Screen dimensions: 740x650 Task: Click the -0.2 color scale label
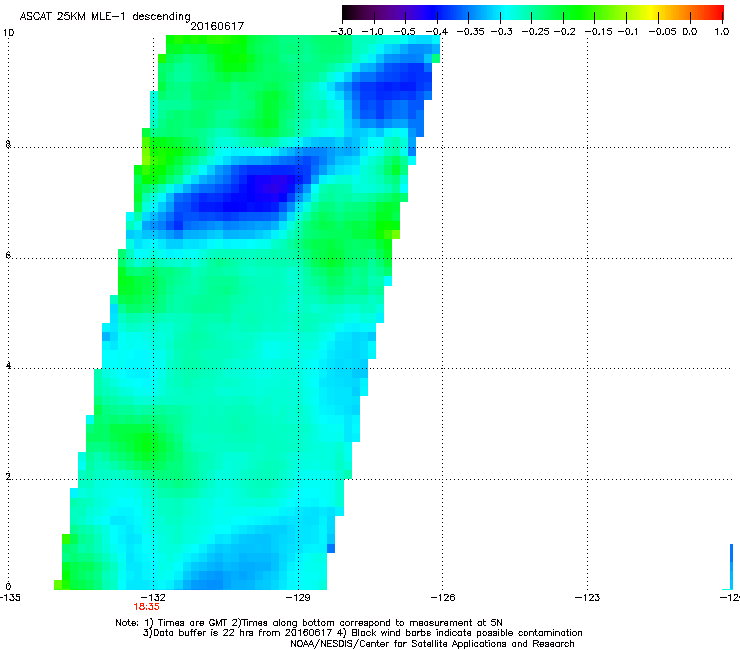click(x=565, y=32)
